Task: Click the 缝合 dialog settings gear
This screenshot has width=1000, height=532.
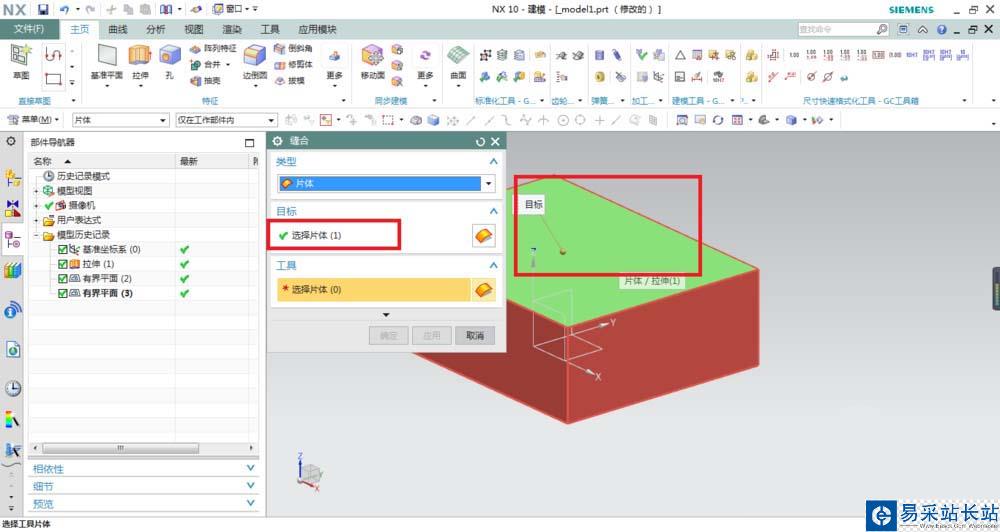Action: [x=277, y=141]
